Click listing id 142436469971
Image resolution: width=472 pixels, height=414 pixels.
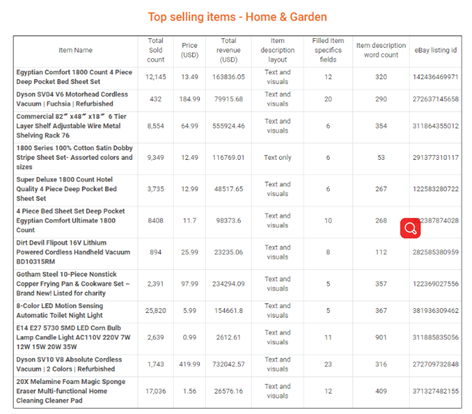[435, 77]
